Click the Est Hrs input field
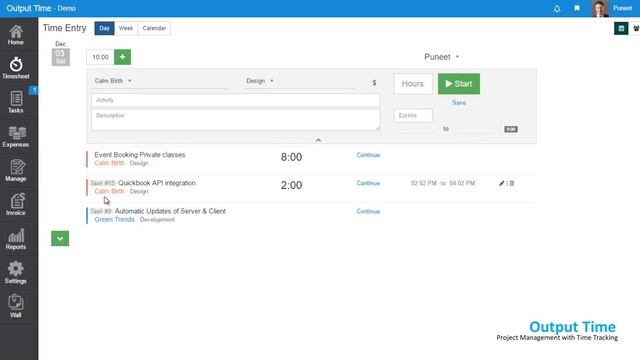Viewport: 640px width, 360px height. pos(413,116)
